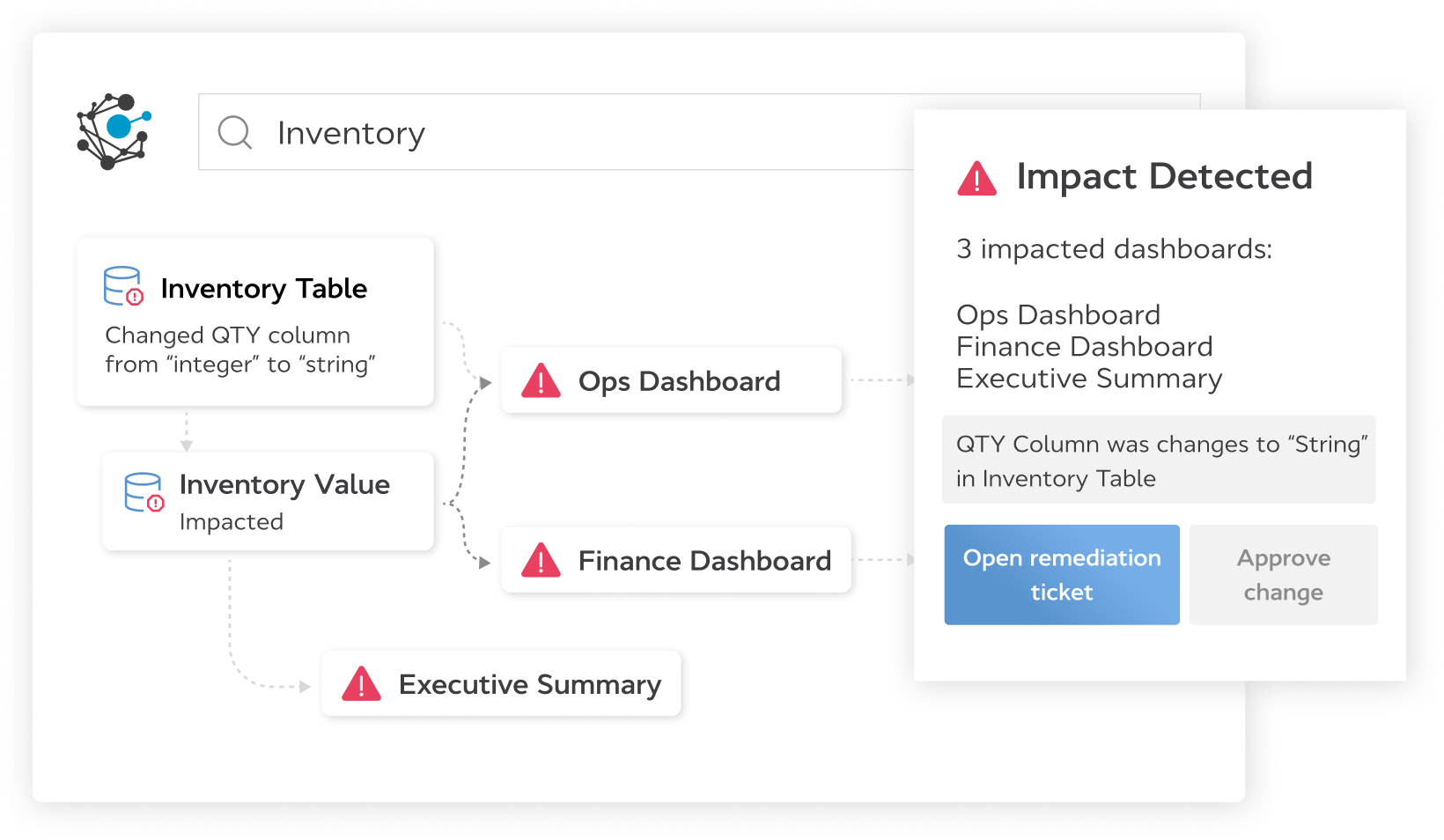Viewport: 1444px width, 840px height.
Task: Click the Inventory Value database alert icon
Action: tap(144, 493)
